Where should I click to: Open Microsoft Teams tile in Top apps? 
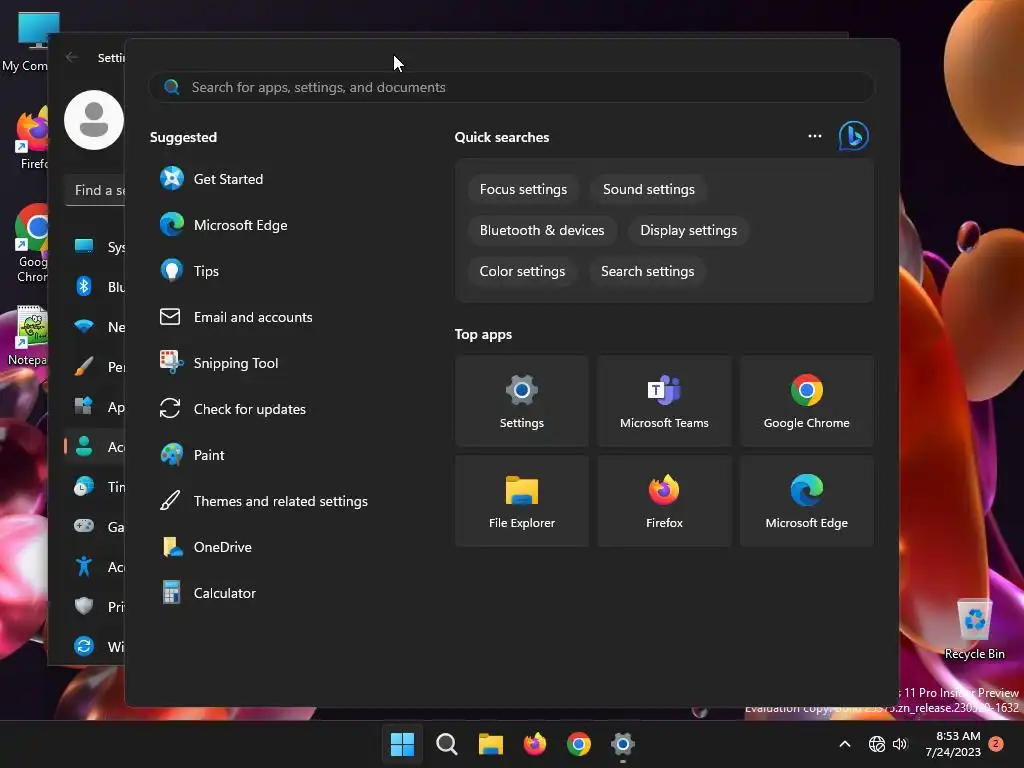pos(664,401)
